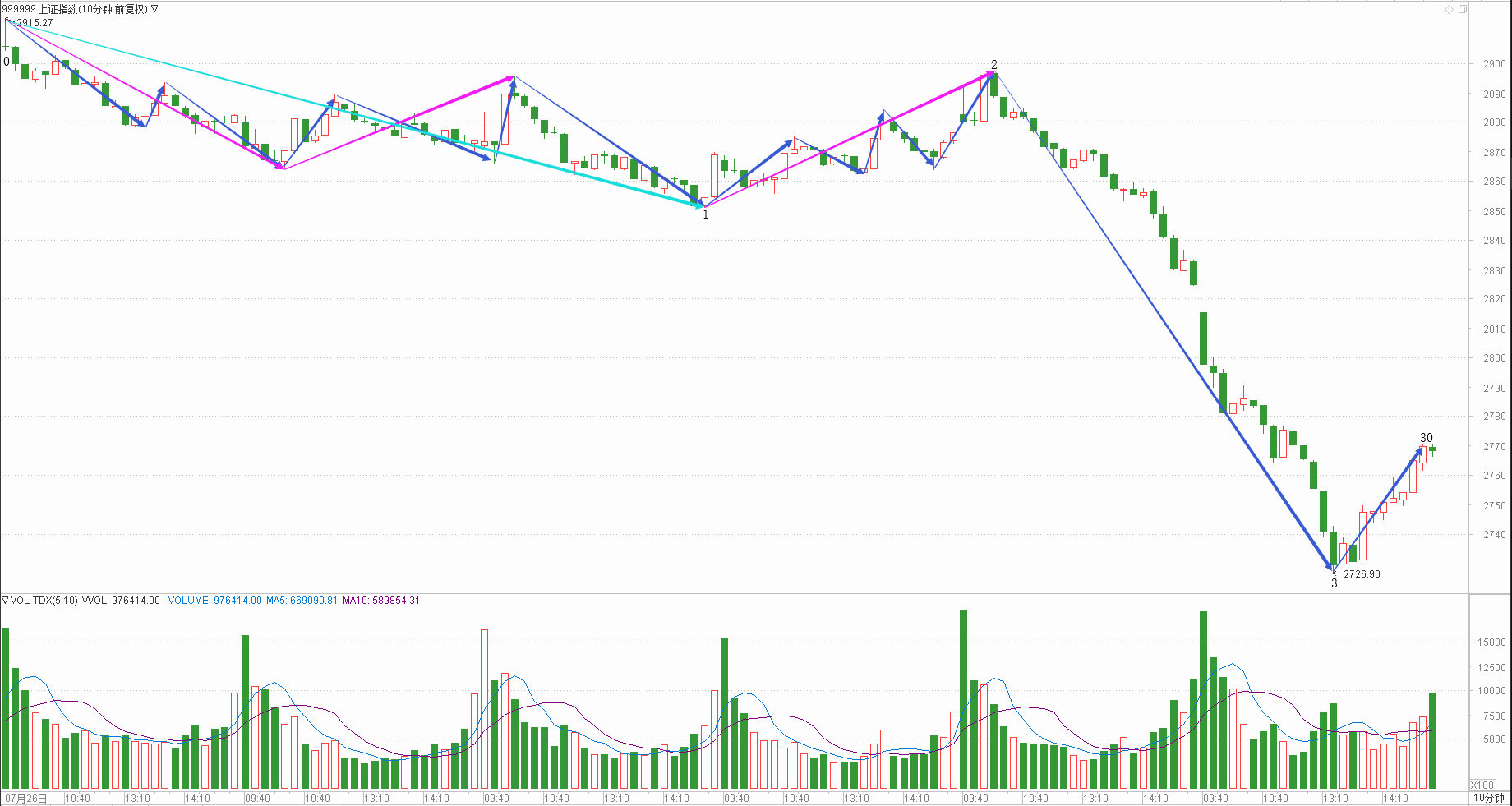This screenshot has height=806, width=1512.
Task: Click the VOLUME: 976414.00 legend label
Action: [214, 601]
